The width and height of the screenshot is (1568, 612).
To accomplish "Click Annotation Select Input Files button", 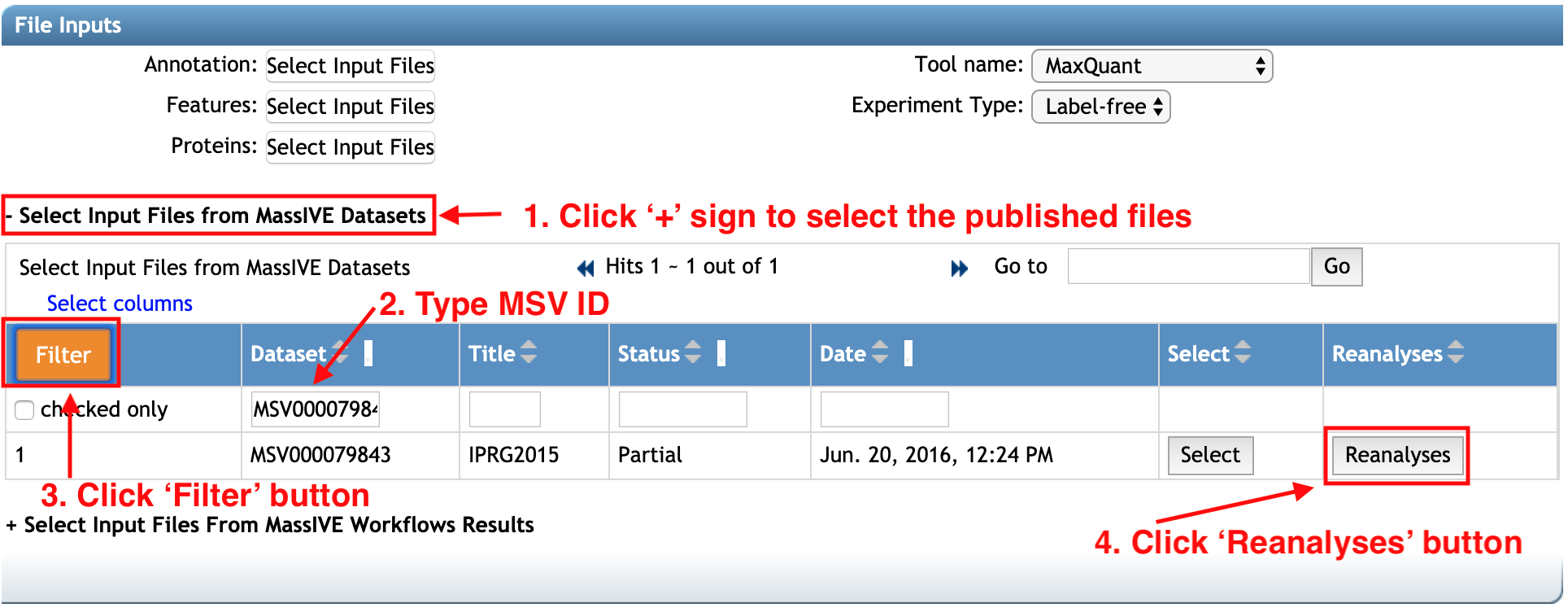I will pyautogui.click(x=350, y=66).
